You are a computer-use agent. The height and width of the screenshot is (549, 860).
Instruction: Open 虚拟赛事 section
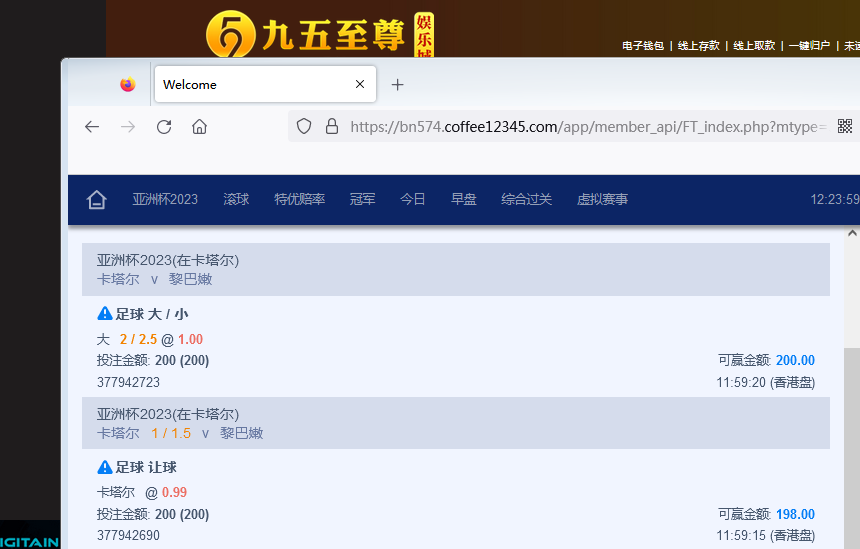tap(602, 199)
